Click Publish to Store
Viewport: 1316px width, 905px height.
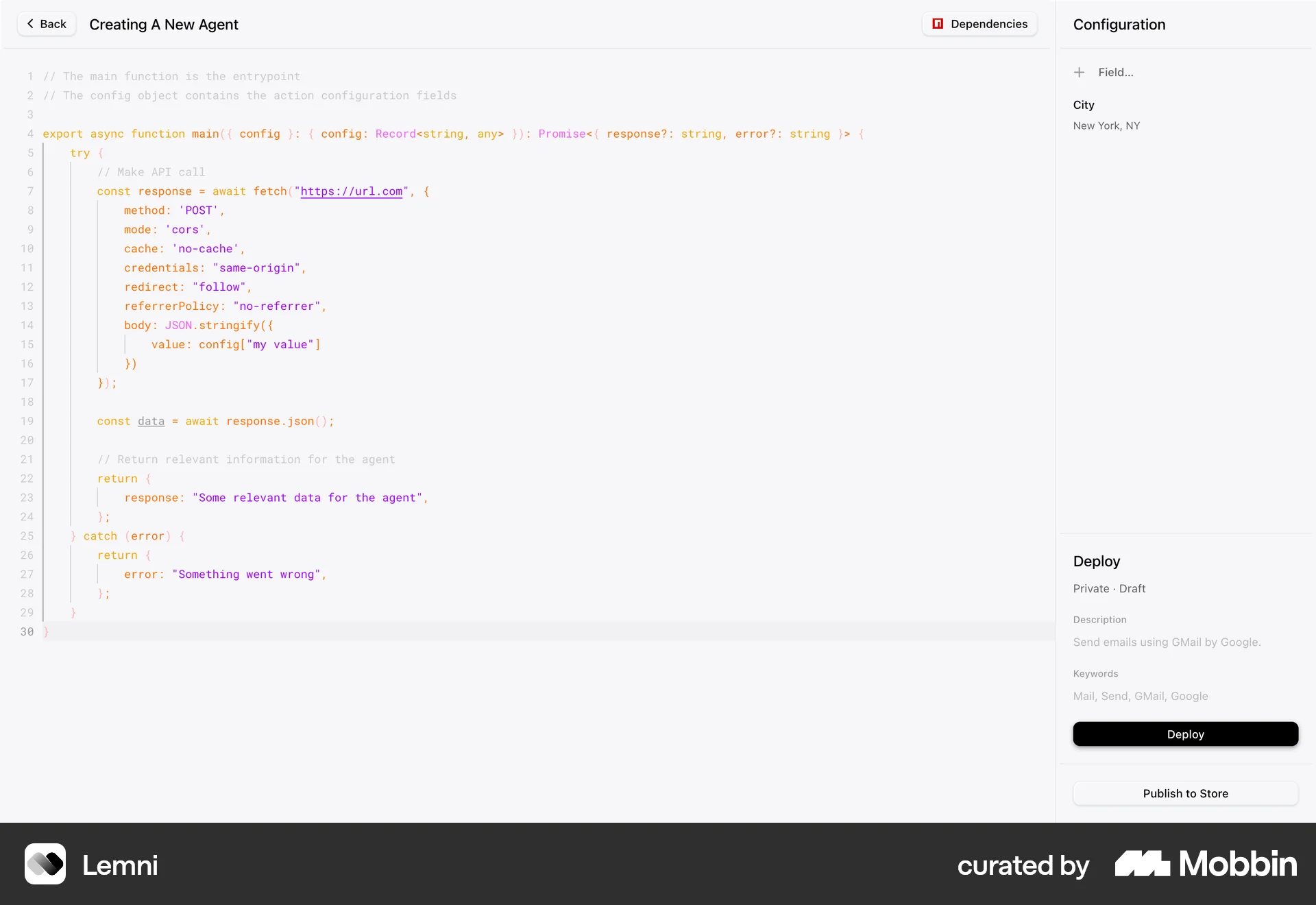coord(1185,793)
